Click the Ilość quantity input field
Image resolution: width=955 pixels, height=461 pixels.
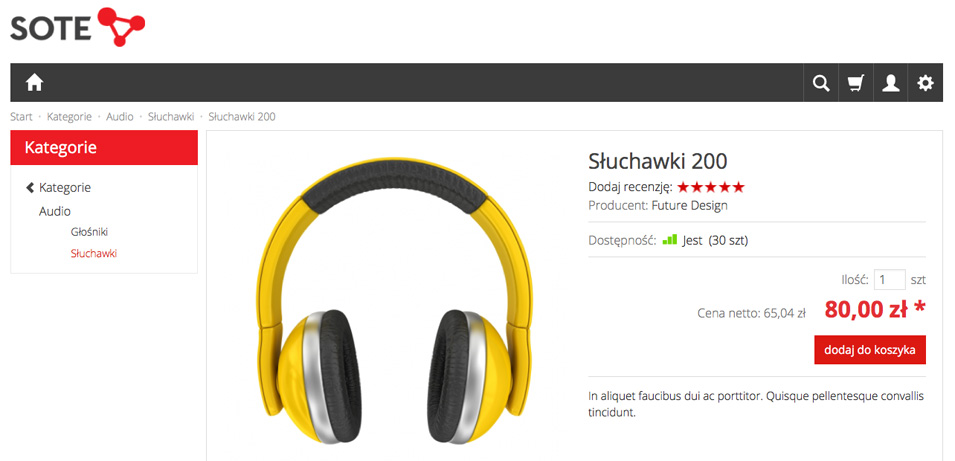pos(889,280)
